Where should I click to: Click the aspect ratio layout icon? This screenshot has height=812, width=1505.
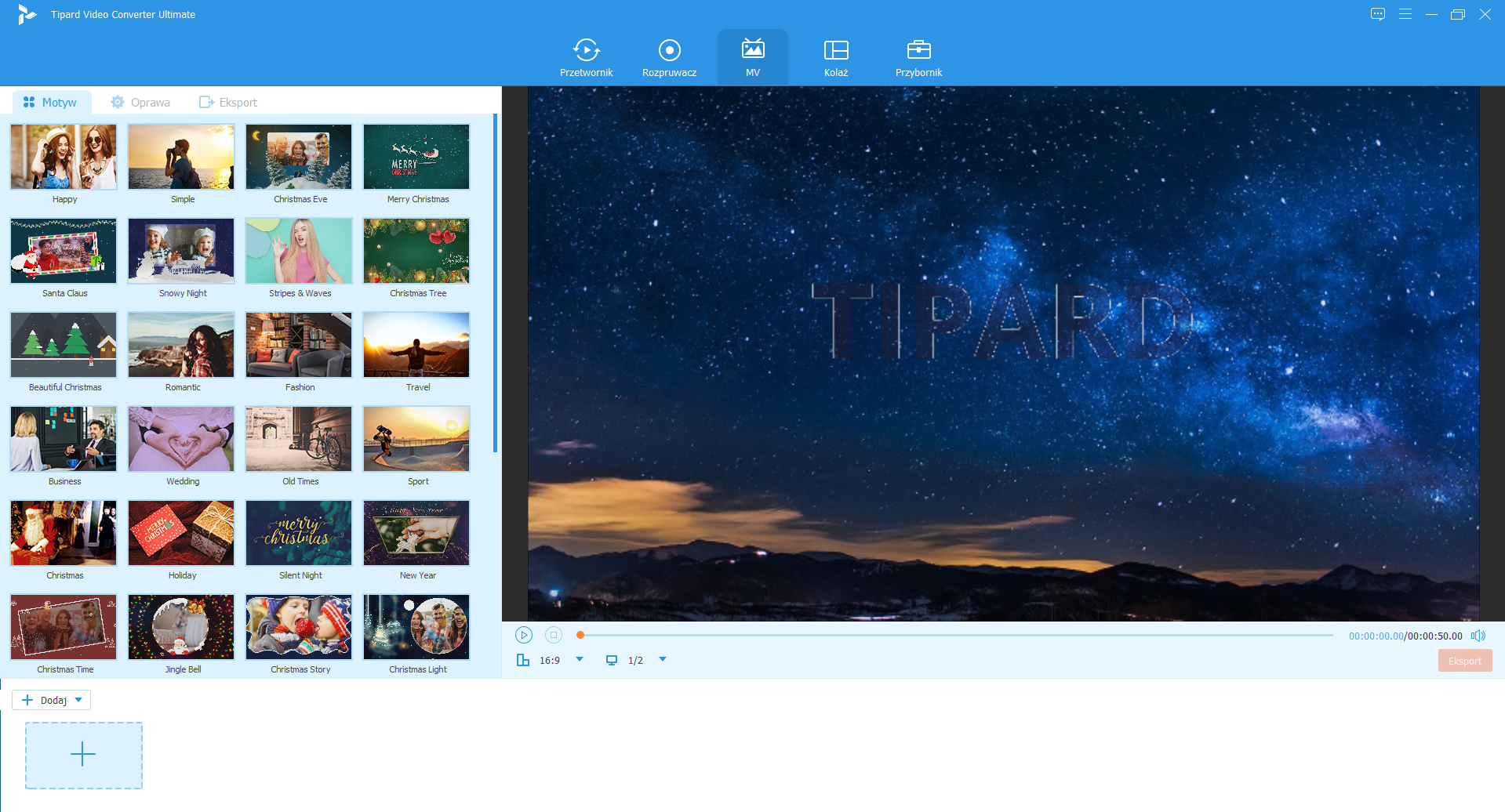click(523, 660)
